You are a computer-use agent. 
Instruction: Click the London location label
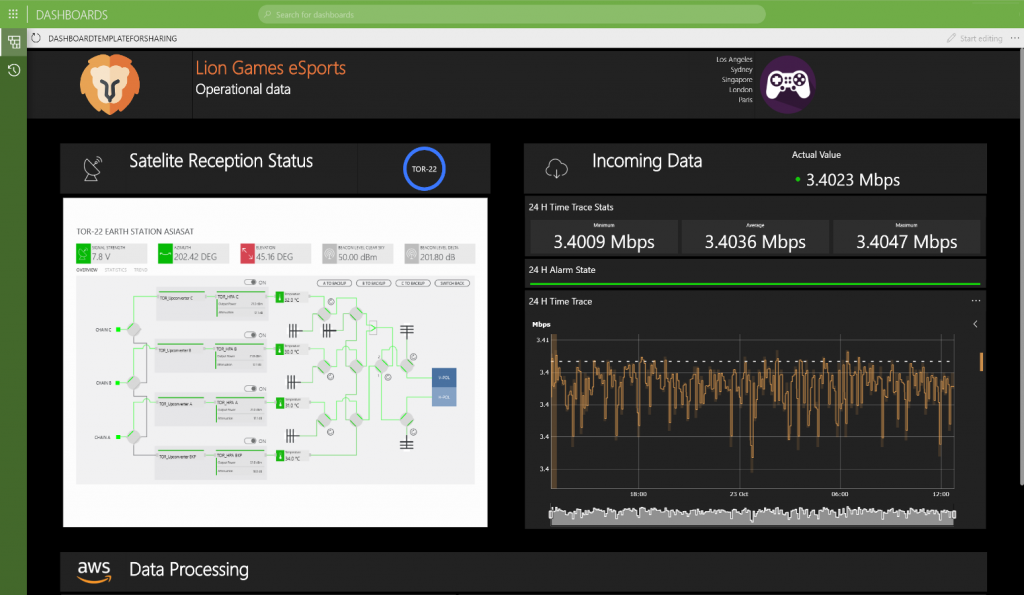pos(741,89)
